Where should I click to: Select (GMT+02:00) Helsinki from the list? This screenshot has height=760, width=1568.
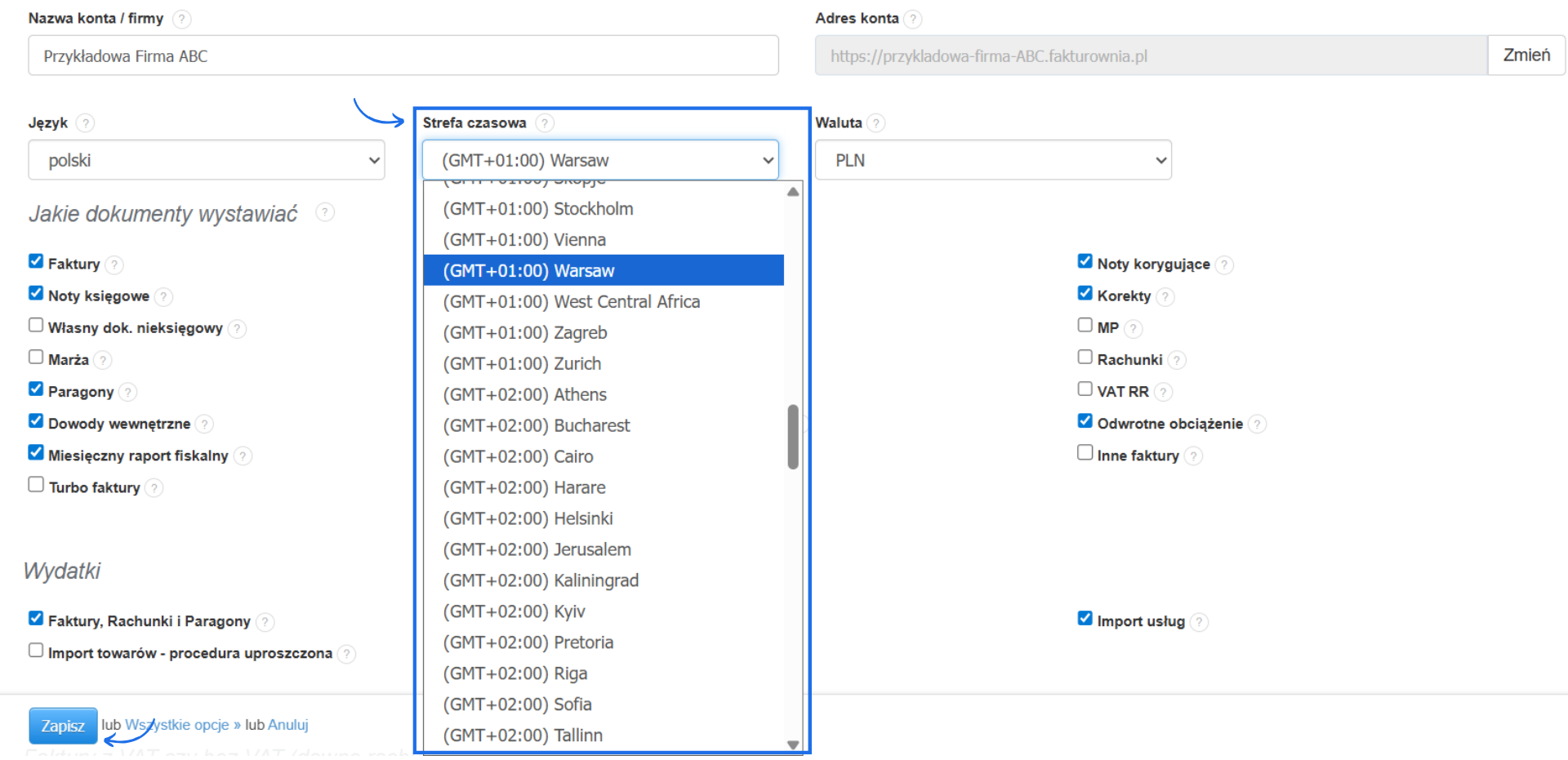click(x=528, y=519)
